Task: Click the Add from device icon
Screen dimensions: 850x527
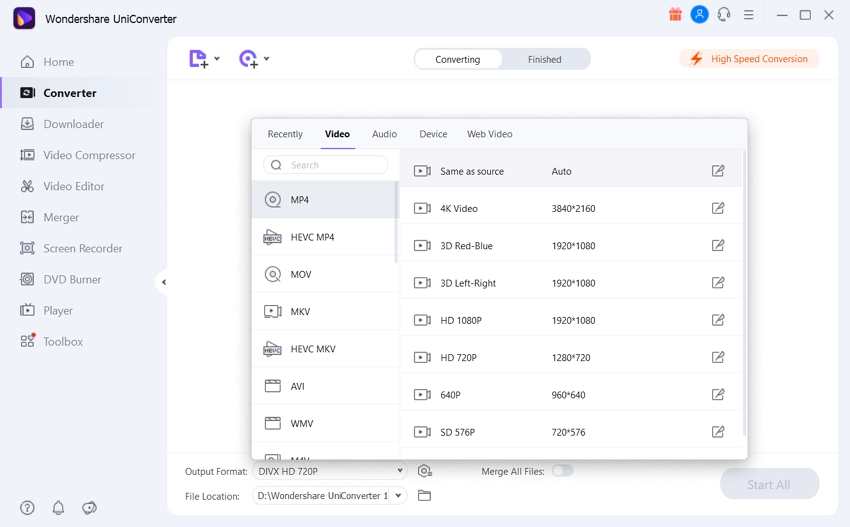Action: pos(249,59)
